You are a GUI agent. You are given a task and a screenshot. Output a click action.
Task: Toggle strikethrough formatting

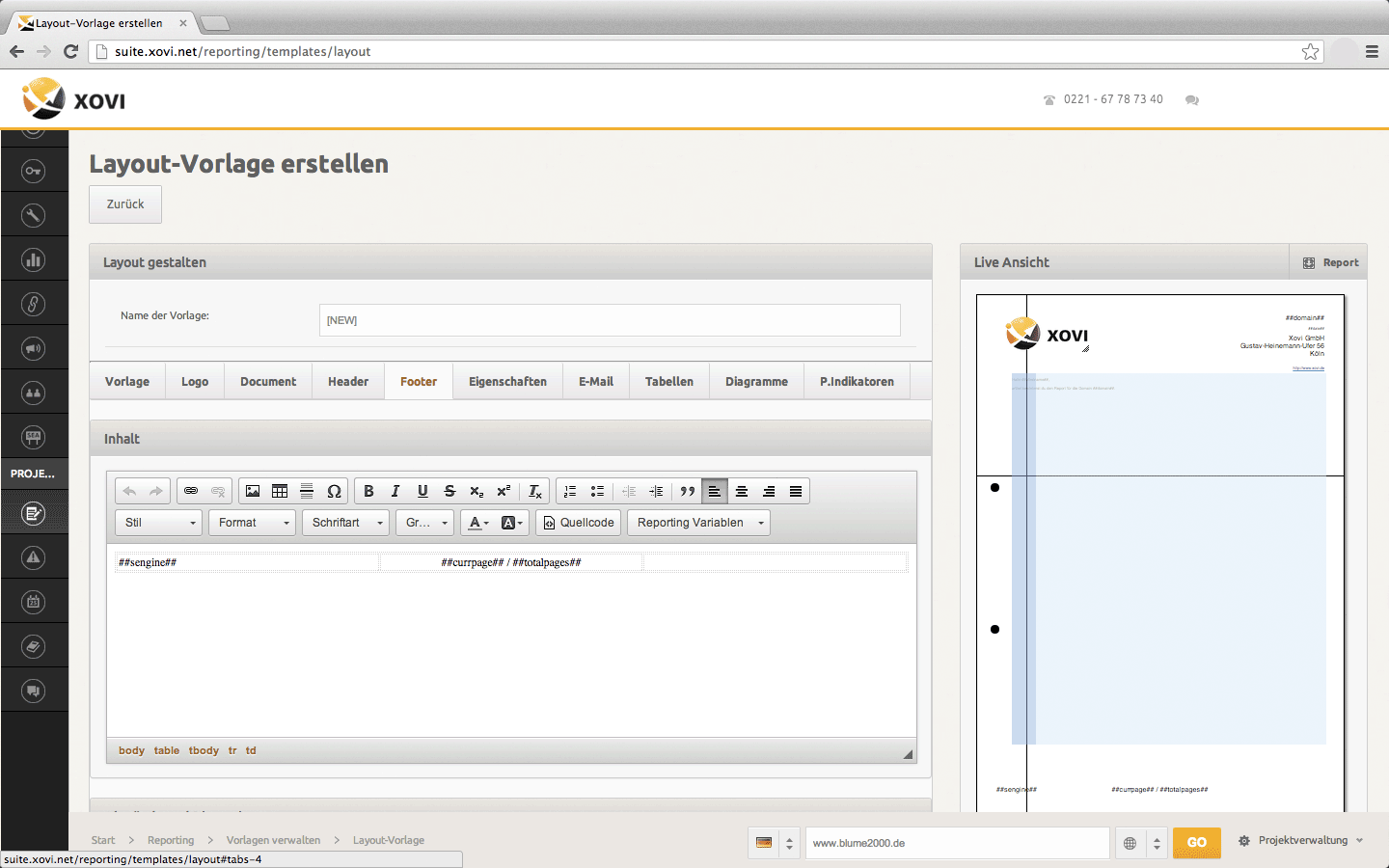click(x=449, y=491)
